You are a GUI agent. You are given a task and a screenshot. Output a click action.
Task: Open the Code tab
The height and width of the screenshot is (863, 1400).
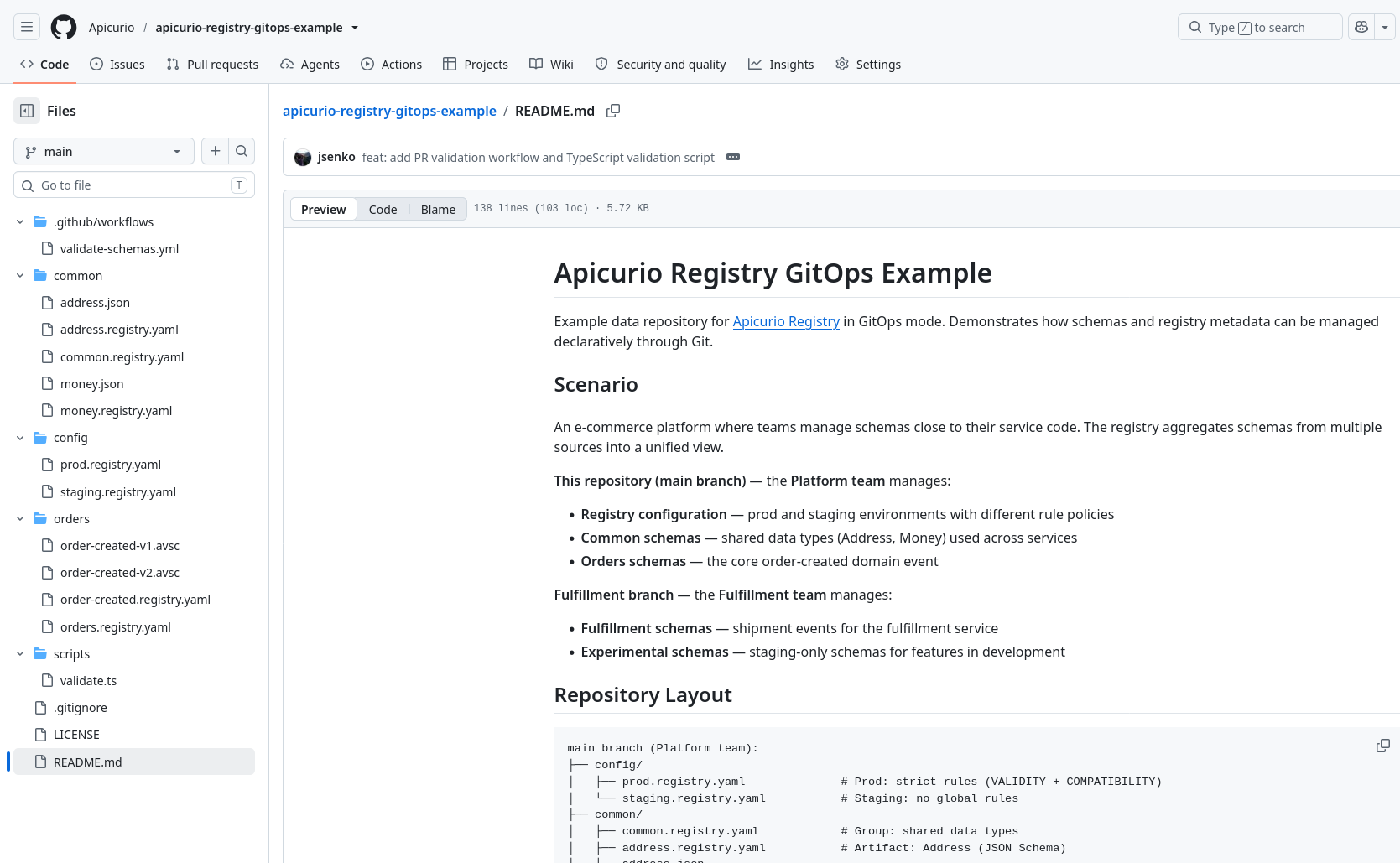(45, 64)
